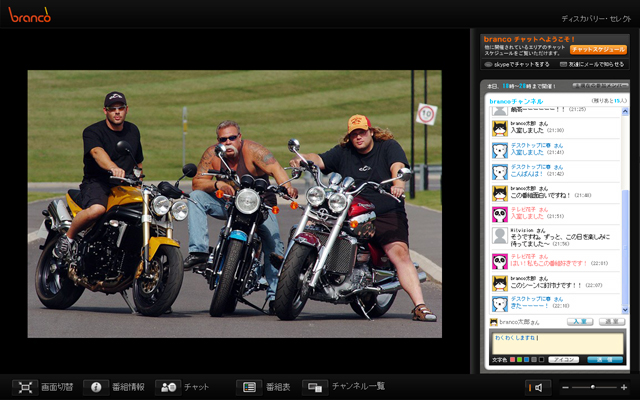Toggle the チャット chat panel icon
Image resolution: width=640 pixels, height=400 pixels.
point(168,386)
